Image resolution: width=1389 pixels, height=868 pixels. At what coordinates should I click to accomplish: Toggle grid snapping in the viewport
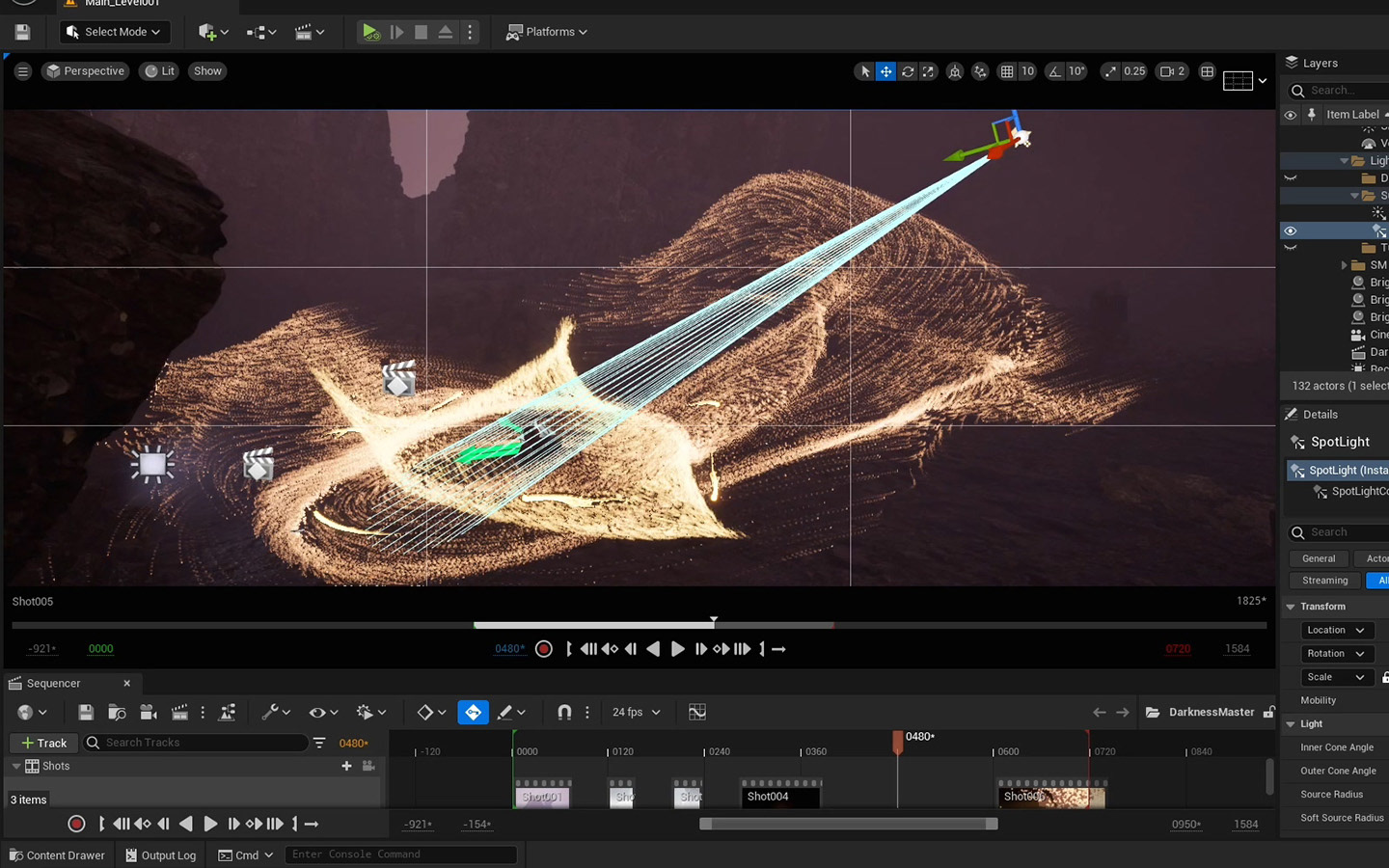point(1007,71)
